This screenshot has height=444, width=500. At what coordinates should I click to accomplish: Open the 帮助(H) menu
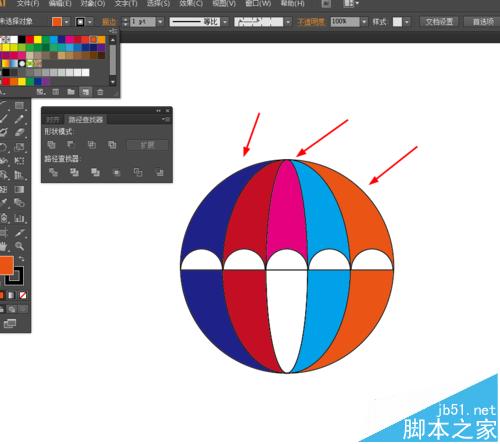[292, 4]
